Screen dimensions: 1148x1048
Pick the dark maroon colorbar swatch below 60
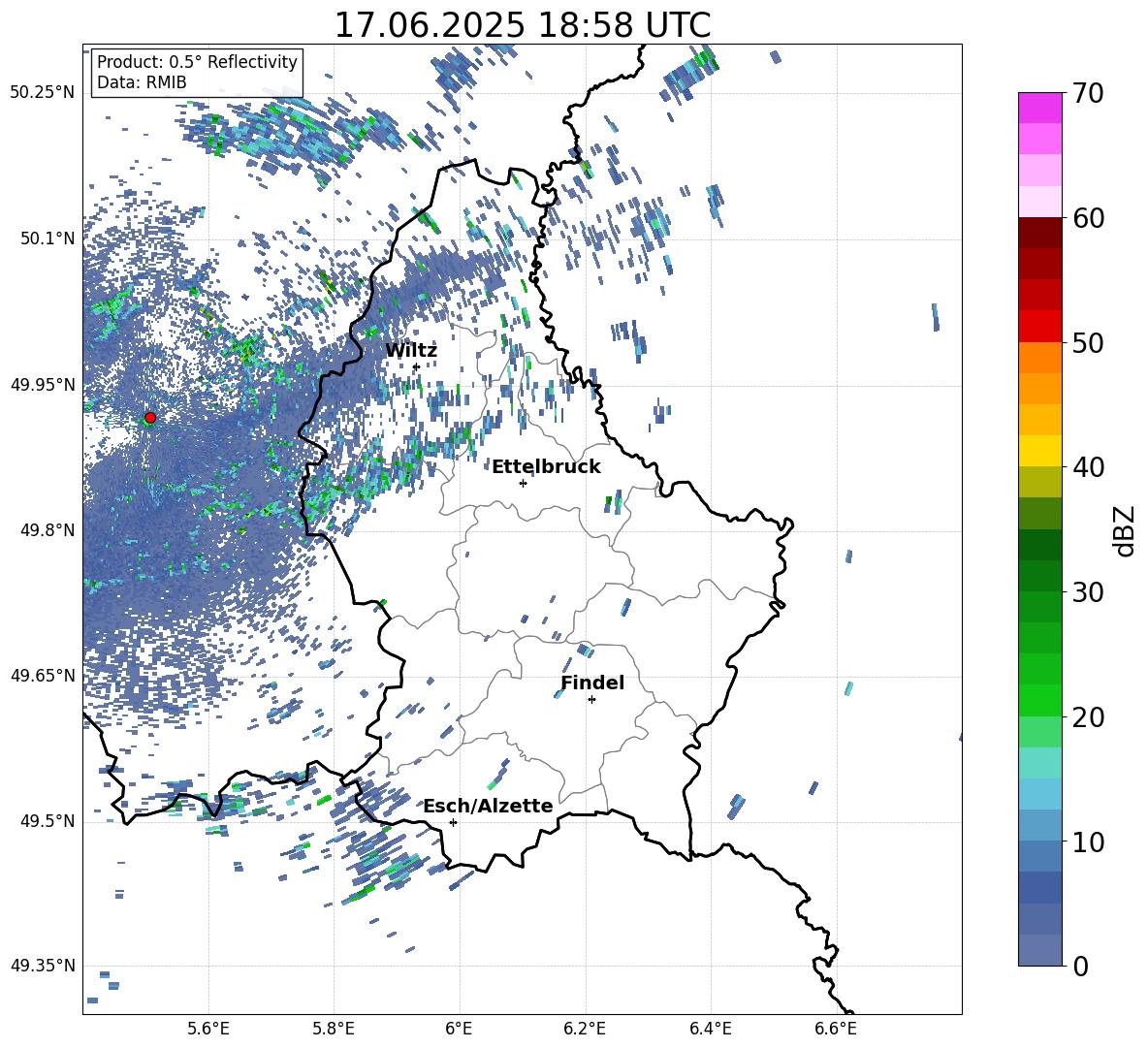click(x=1039, y=233)
